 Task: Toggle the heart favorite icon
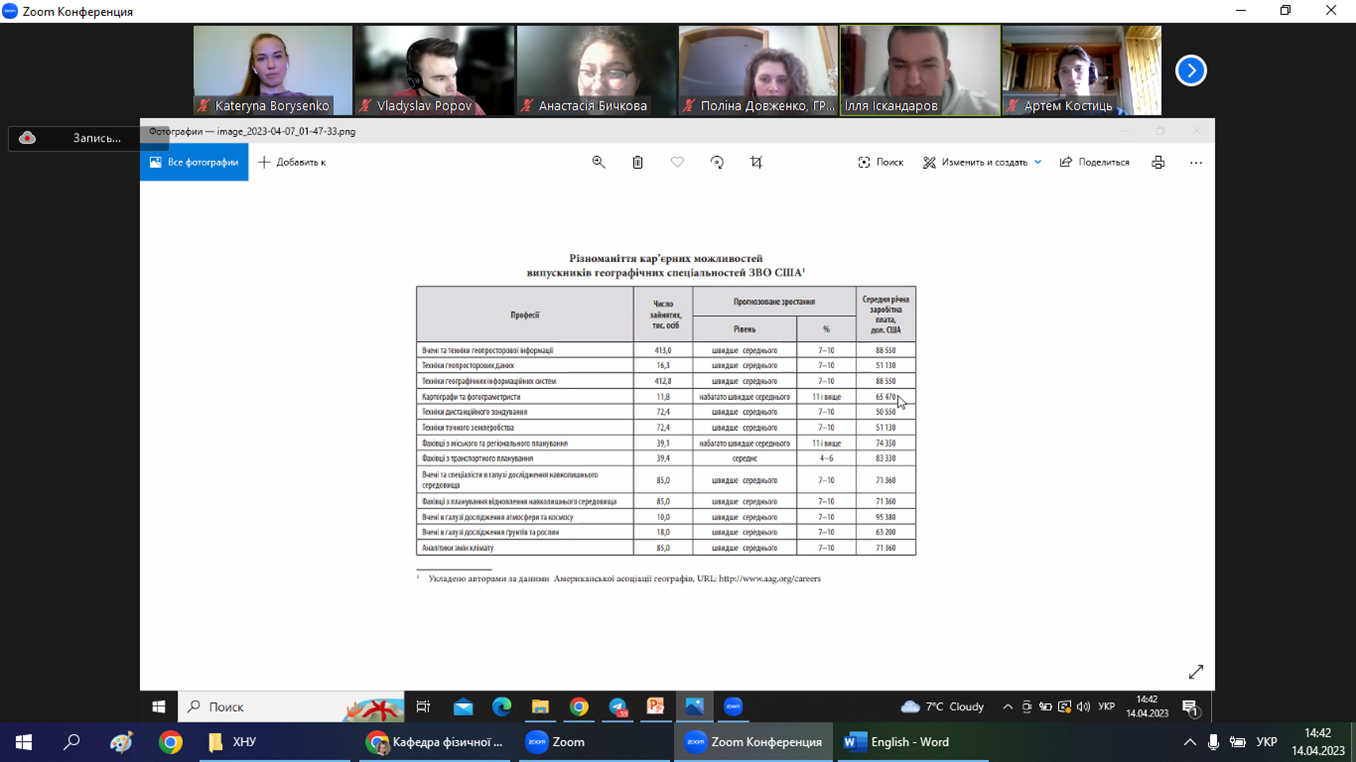pyautogui.click(x=677, y=162)
